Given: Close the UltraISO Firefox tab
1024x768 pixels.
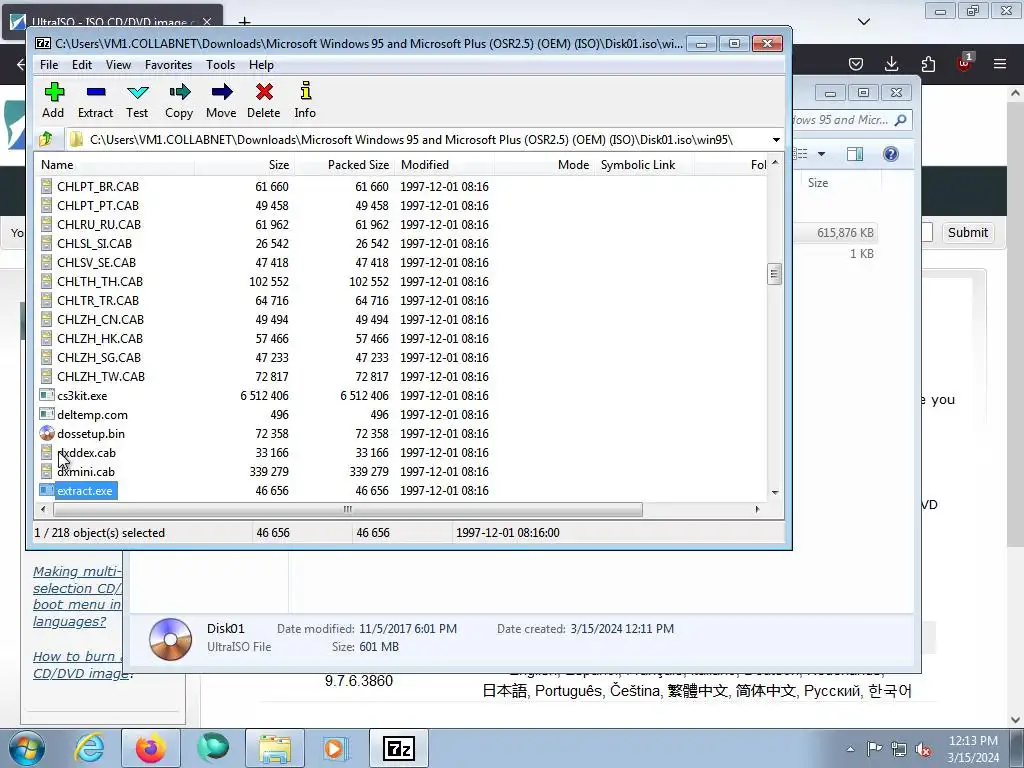Looking at the screenshot, I should tap(207, 22).
